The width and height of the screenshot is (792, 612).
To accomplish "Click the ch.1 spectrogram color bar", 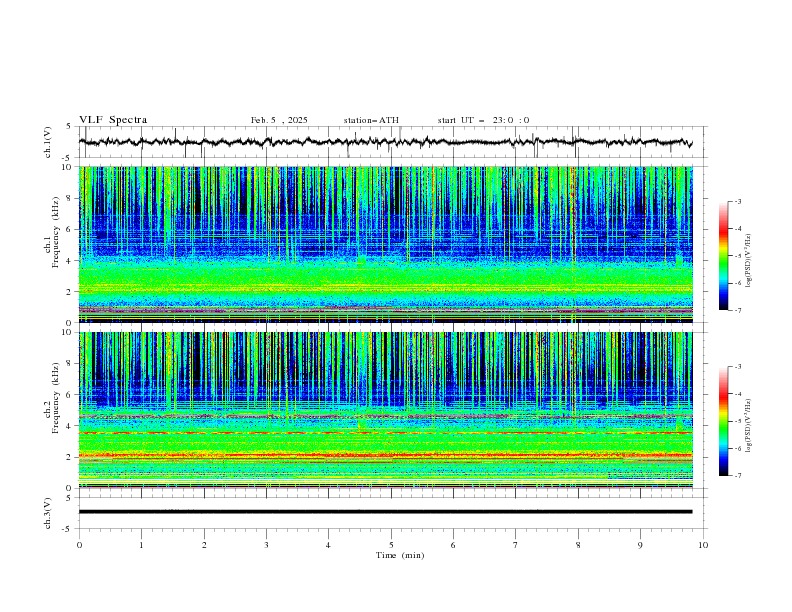I will [723, 256].
